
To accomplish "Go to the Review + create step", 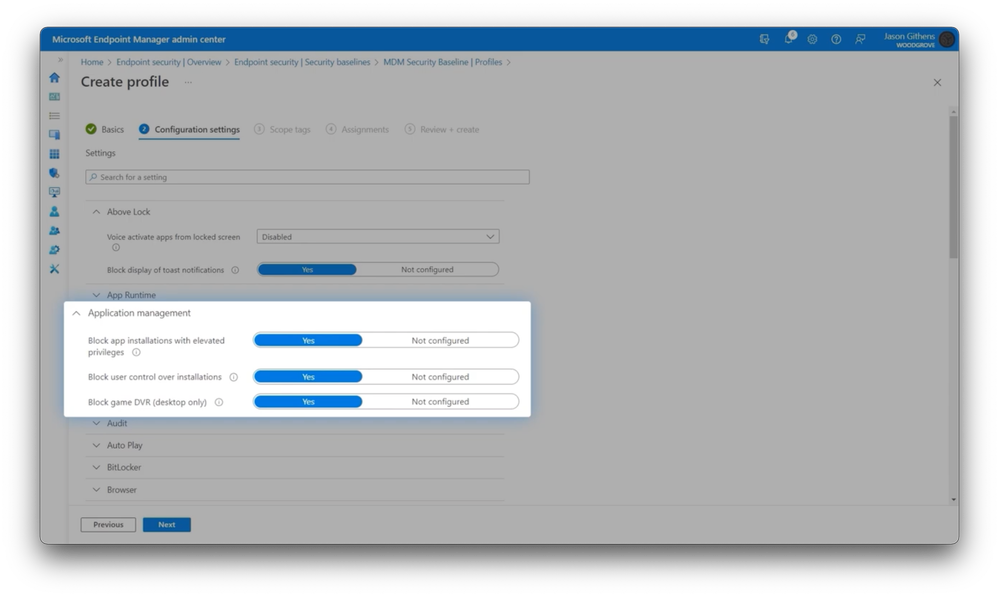I will 442,129.
